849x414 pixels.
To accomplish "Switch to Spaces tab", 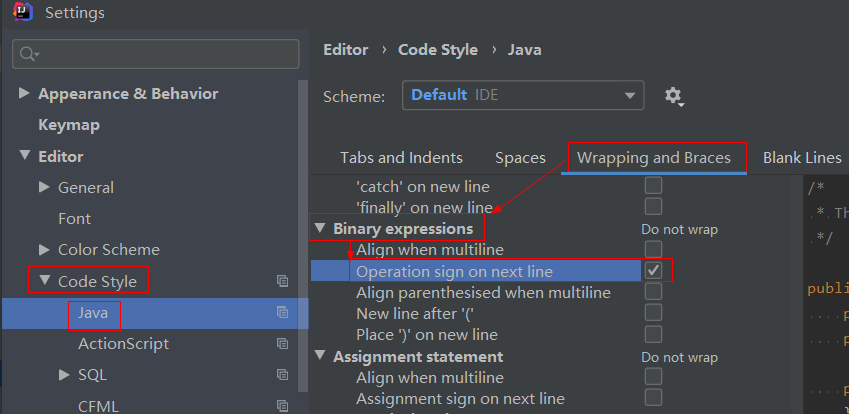I will click(x=520, y=158).
